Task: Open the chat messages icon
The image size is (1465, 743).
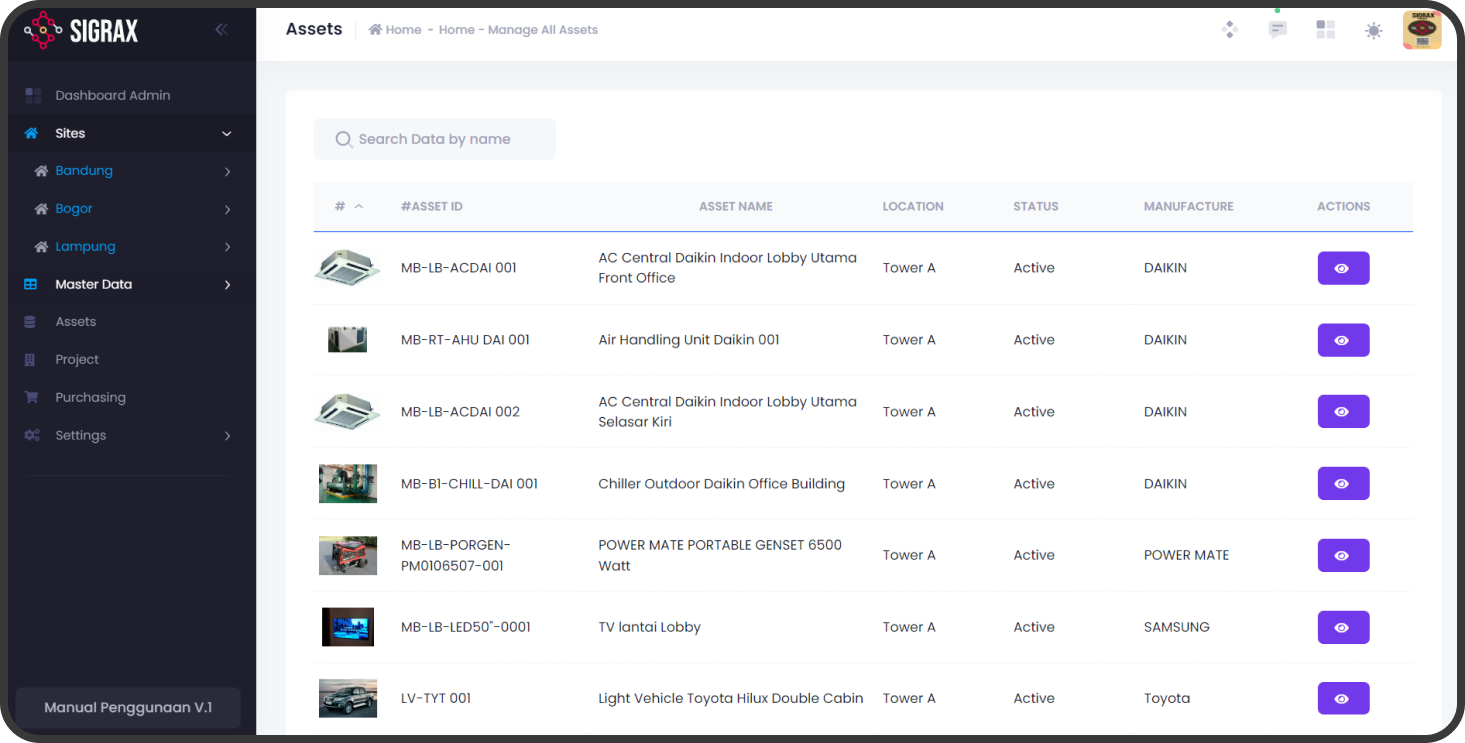Action: (x=1277, y=30)
